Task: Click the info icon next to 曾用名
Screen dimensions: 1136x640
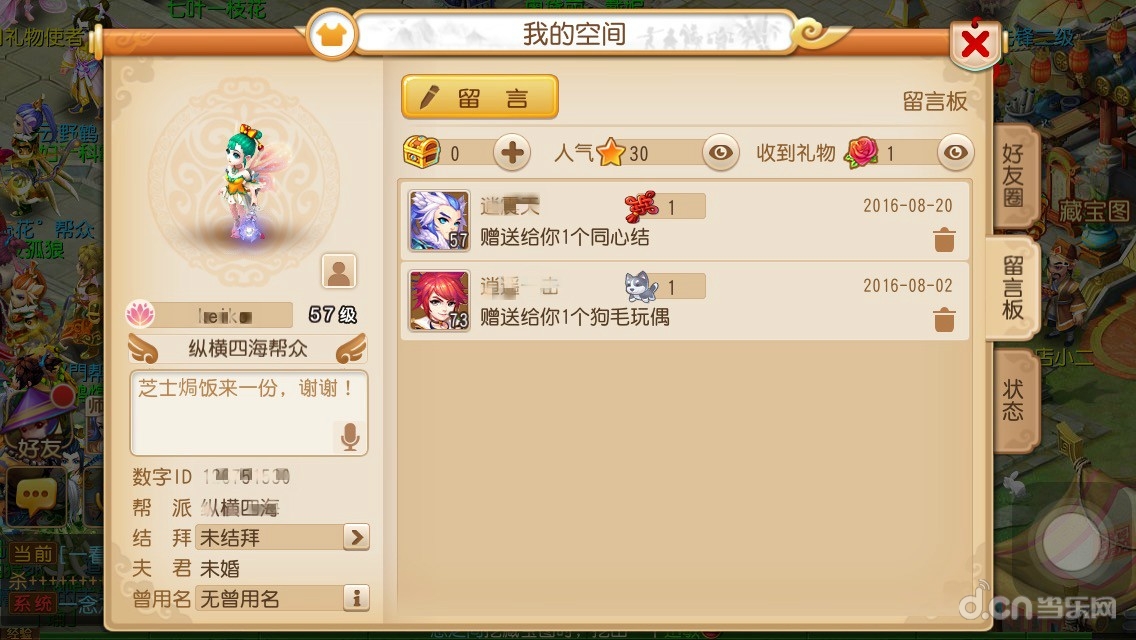Action: coord(356,598)
